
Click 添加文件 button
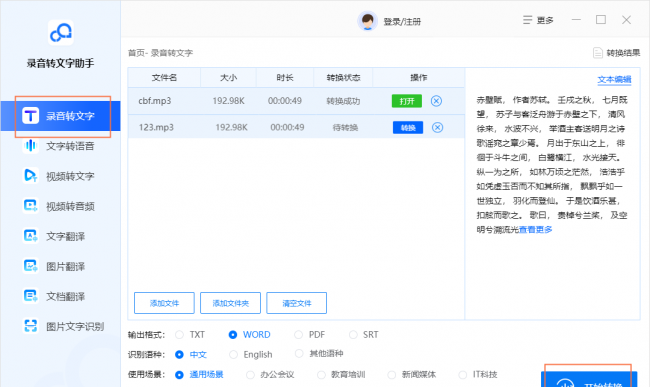(x=164, y=303)
